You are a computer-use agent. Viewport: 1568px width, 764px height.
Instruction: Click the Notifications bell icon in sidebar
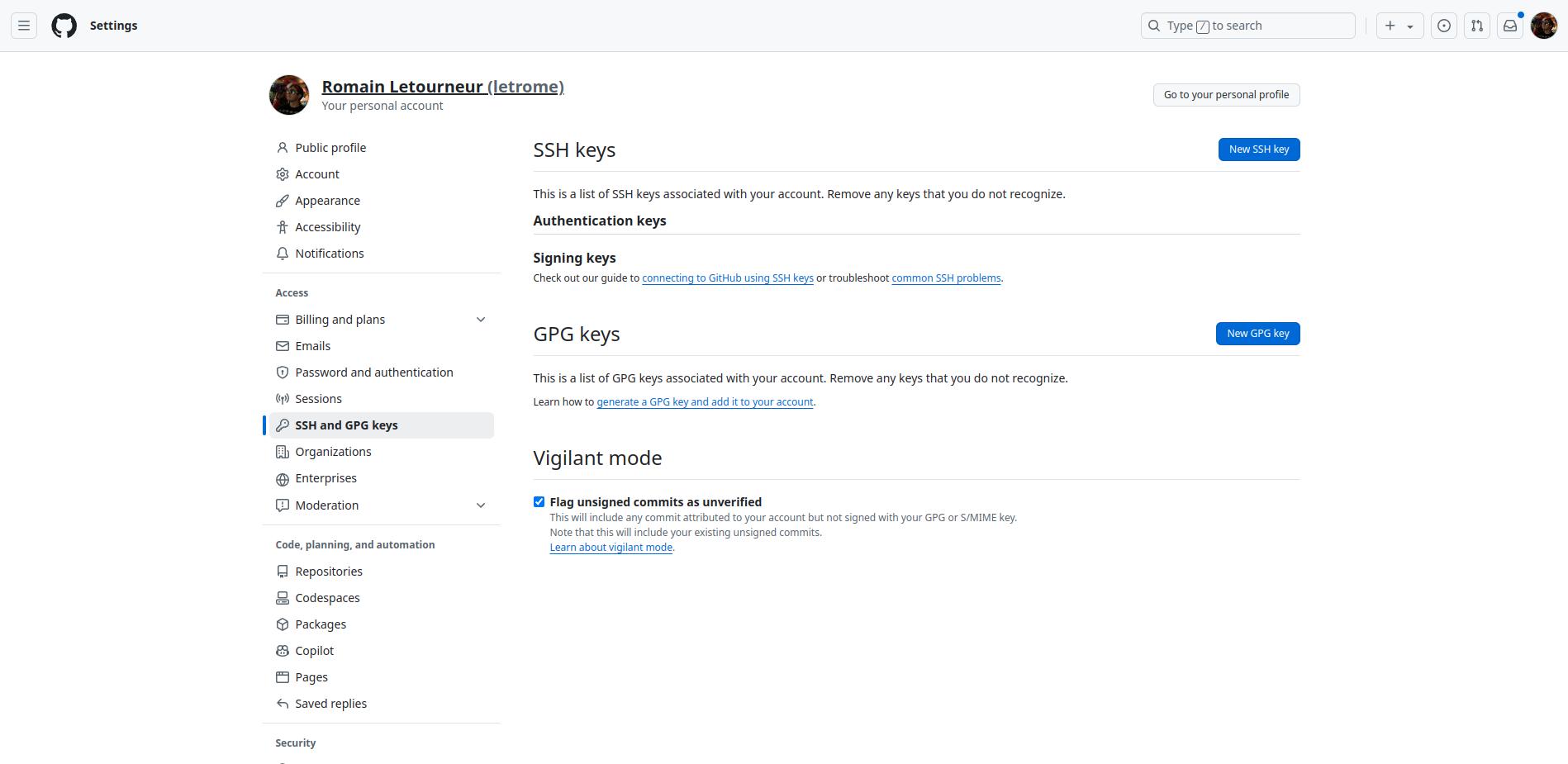point(283,254)
